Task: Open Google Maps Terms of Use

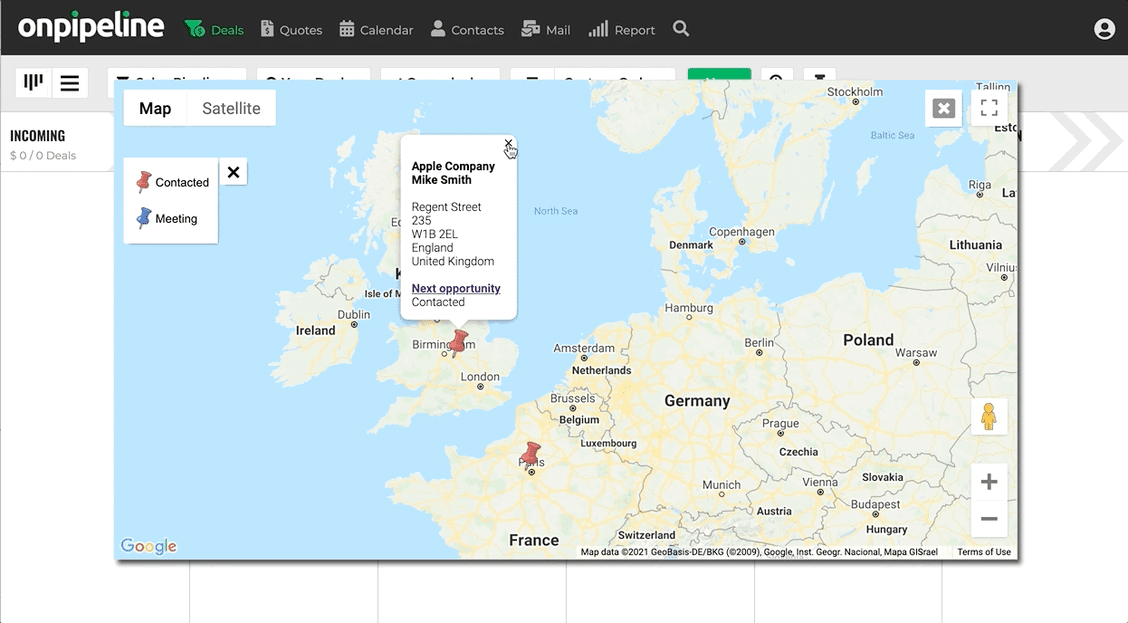Action: [983, 552]
